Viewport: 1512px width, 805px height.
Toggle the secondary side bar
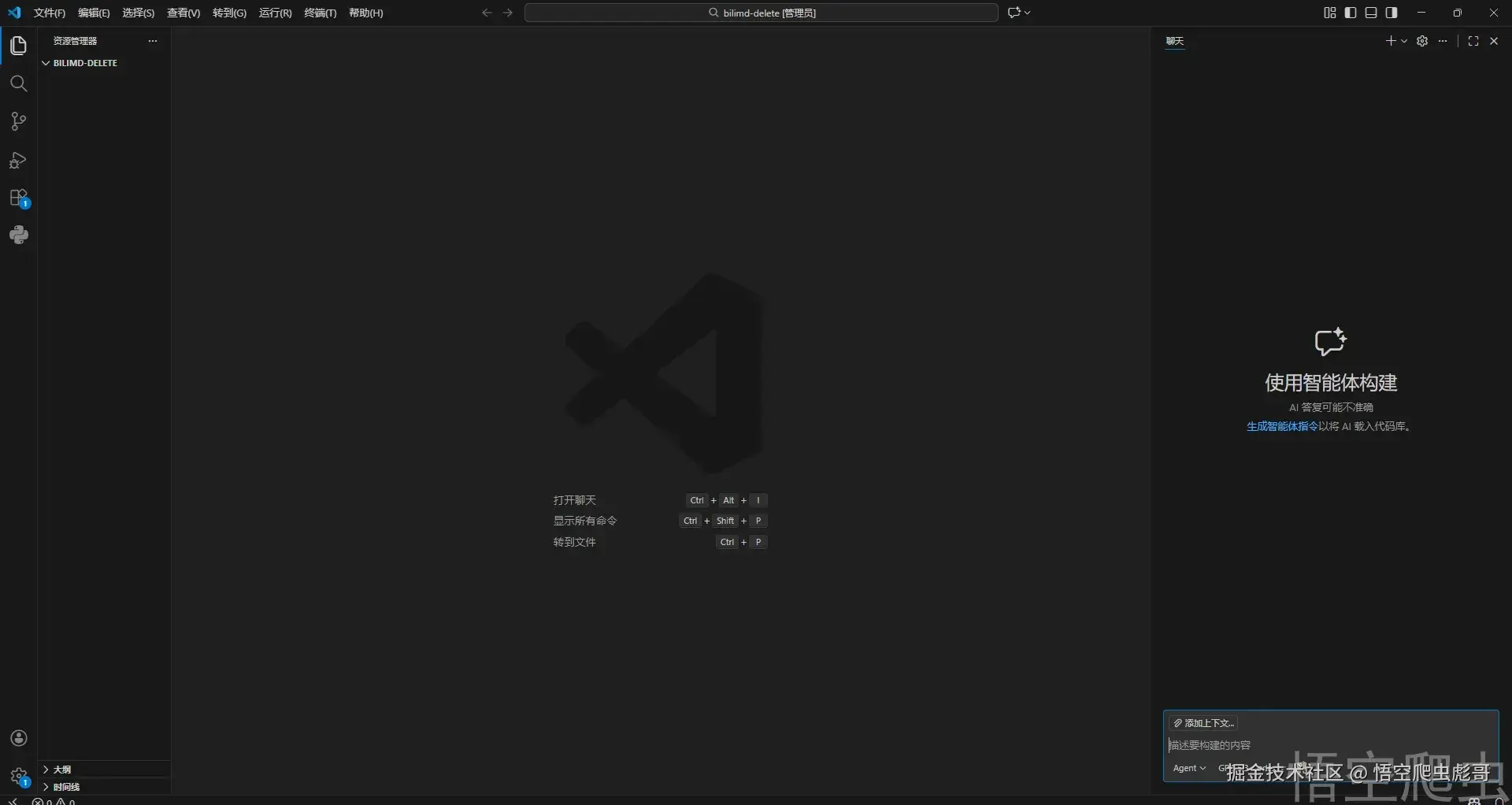pos(1392,13)
